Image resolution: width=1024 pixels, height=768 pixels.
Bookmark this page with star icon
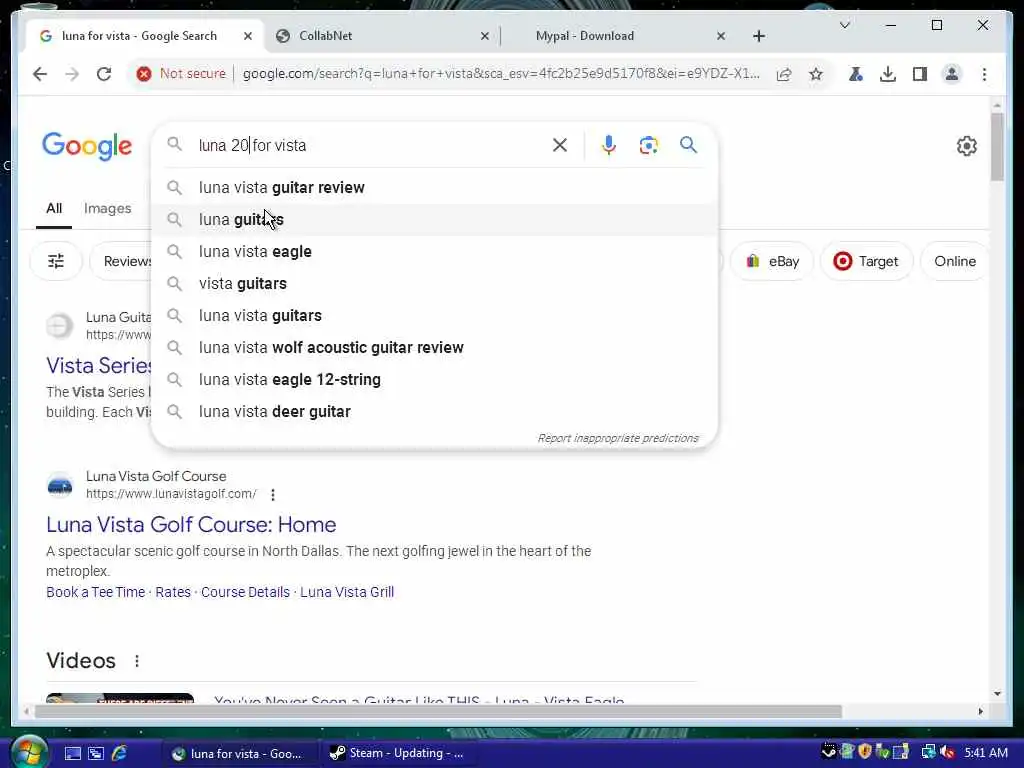pyautogui.click(x=816, y=74)
